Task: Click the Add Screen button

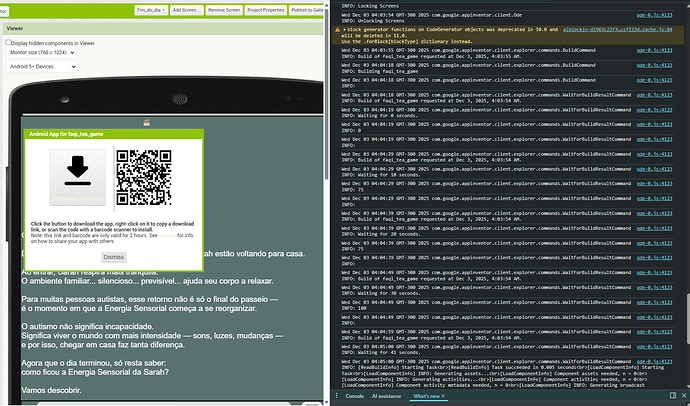Action: pos(186,9)
